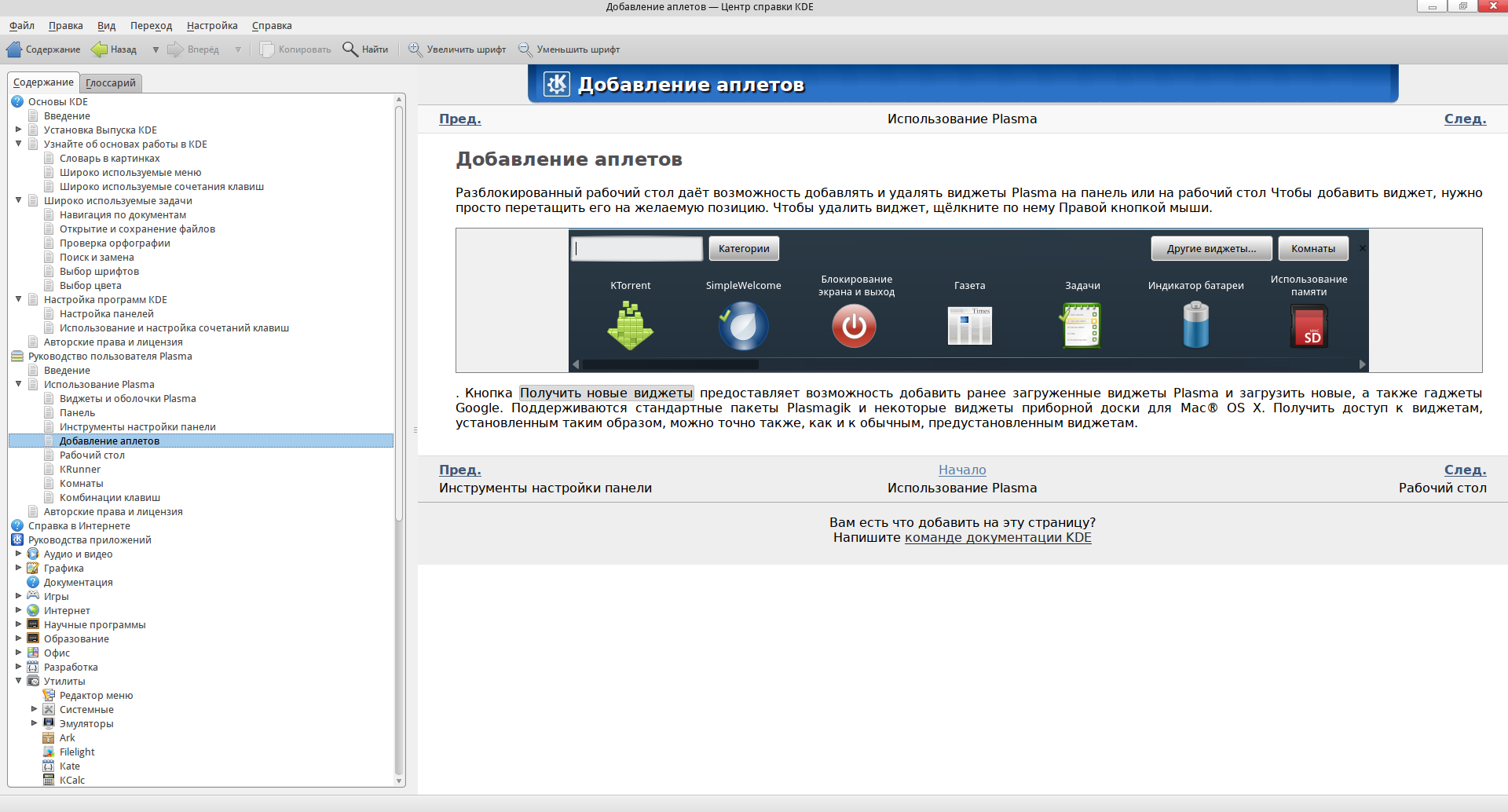
Task: Open the Файл menu
Action: tap(22, 26)
